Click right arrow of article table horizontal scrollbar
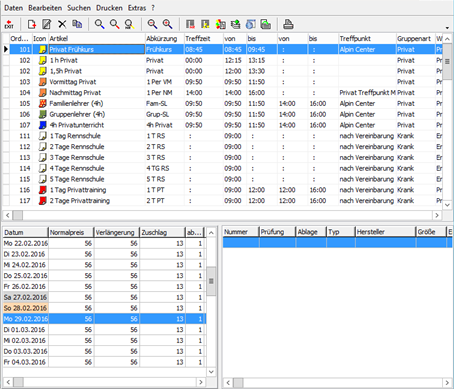 click(x=437, y=215)
